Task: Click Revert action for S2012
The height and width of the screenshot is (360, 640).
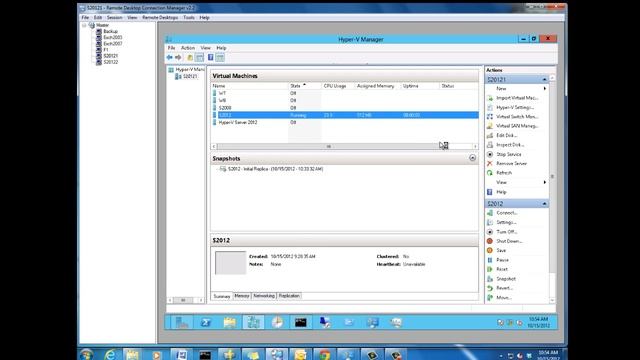Action: (504, 288)
